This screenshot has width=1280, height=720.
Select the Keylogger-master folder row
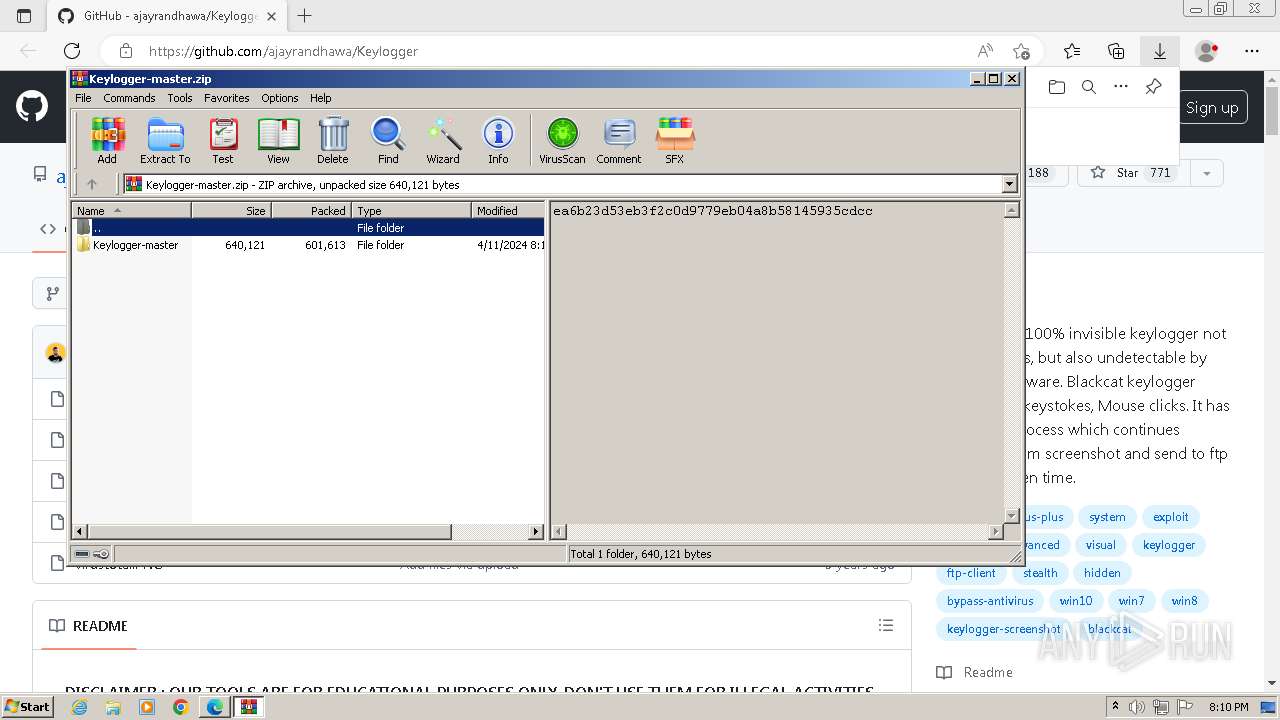[x=309, y=245]
